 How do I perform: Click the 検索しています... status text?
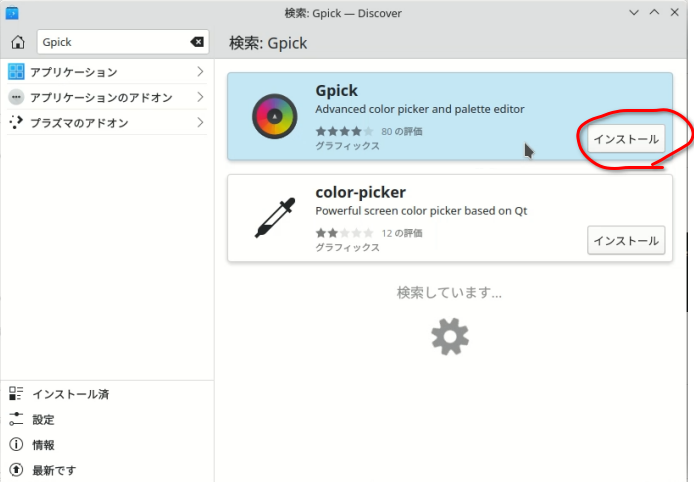(x=449, y=293)
